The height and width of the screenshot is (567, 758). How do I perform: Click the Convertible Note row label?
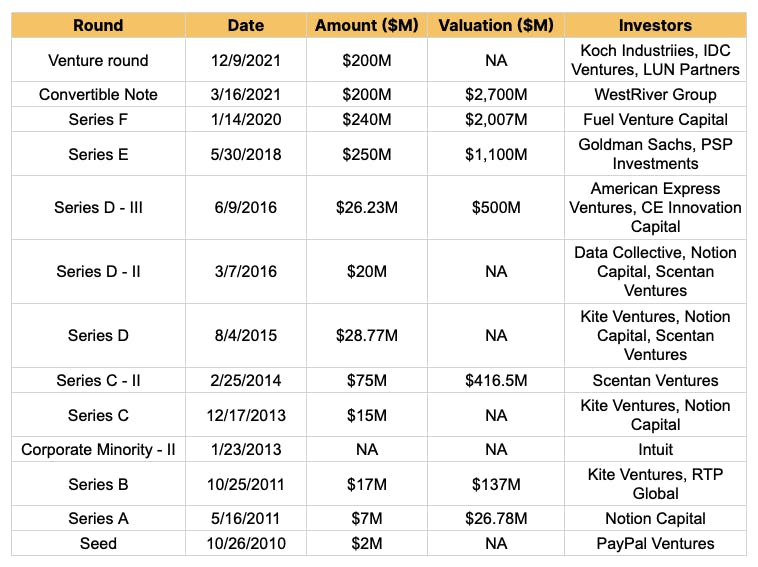(x=98, y=95)
